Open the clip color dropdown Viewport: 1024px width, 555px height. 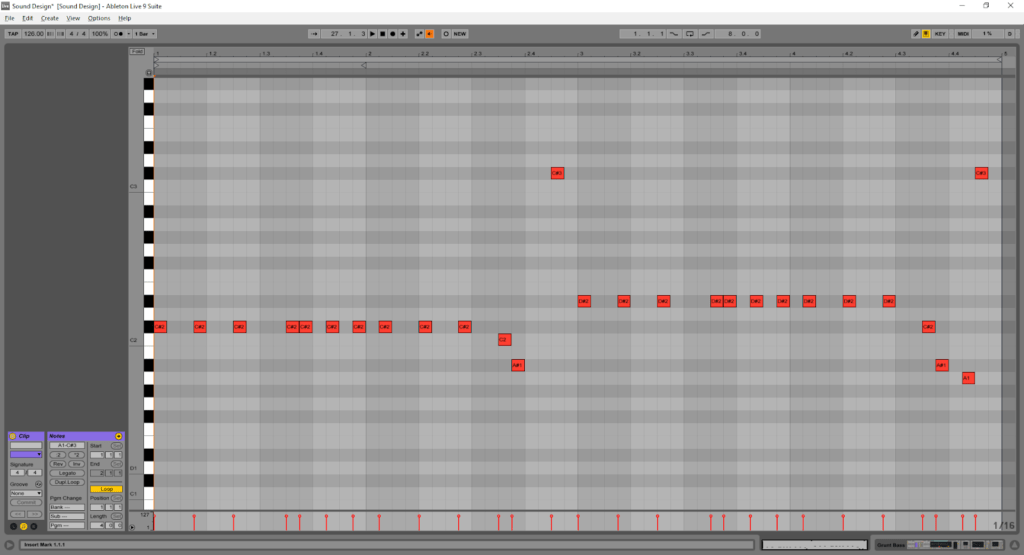point(26,454)
